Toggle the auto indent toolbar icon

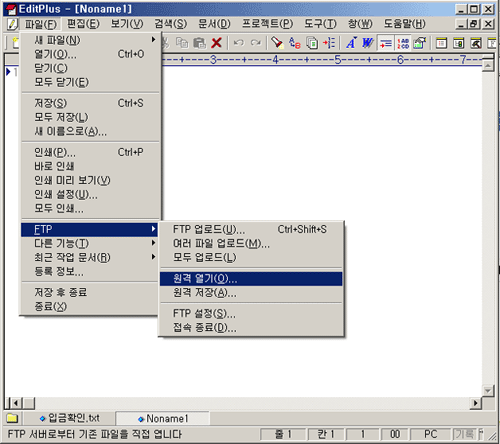coord(386,43)
